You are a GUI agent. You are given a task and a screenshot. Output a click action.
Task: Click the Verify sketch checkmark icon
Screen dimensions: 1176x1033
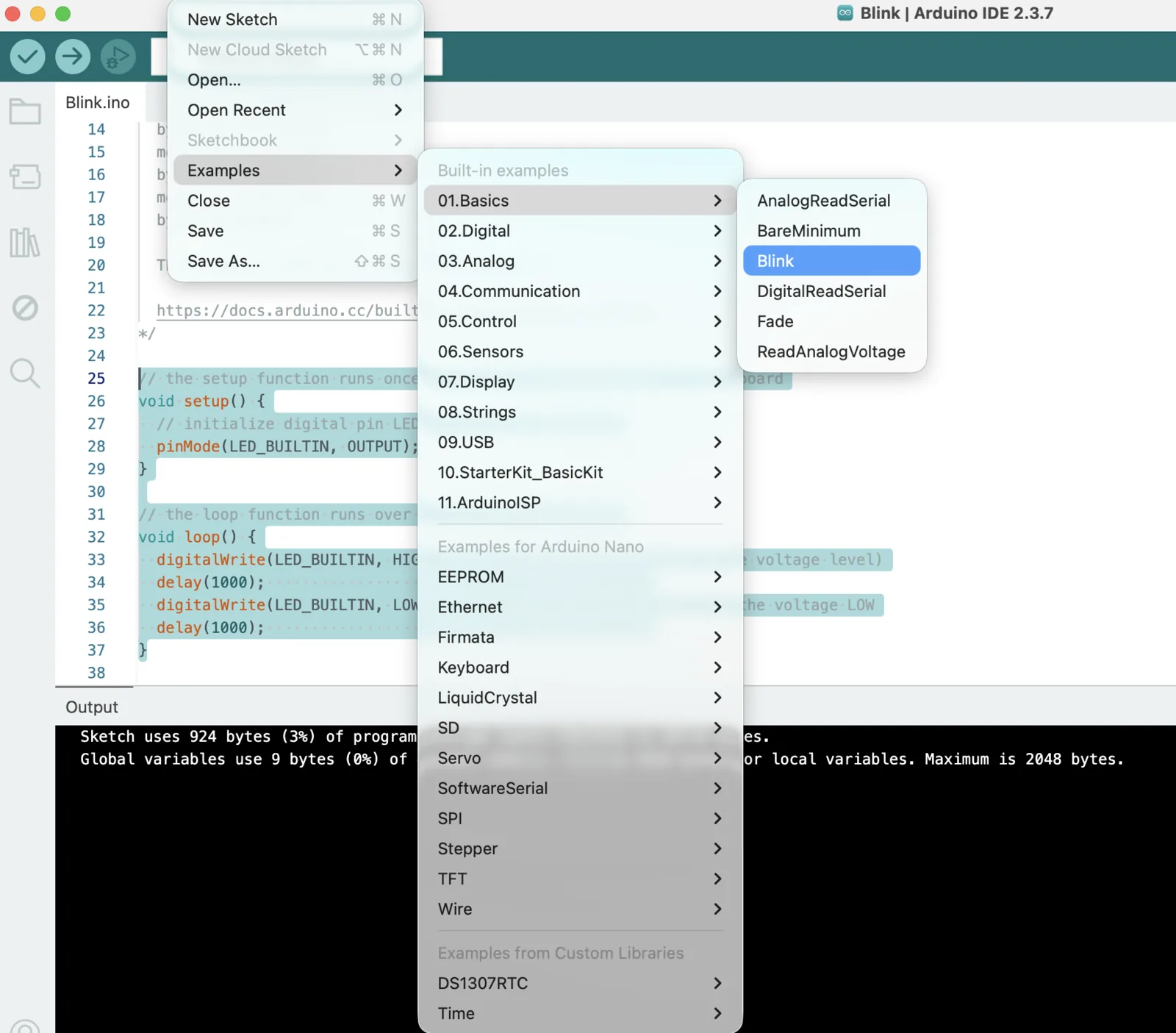tap(26, 57)
